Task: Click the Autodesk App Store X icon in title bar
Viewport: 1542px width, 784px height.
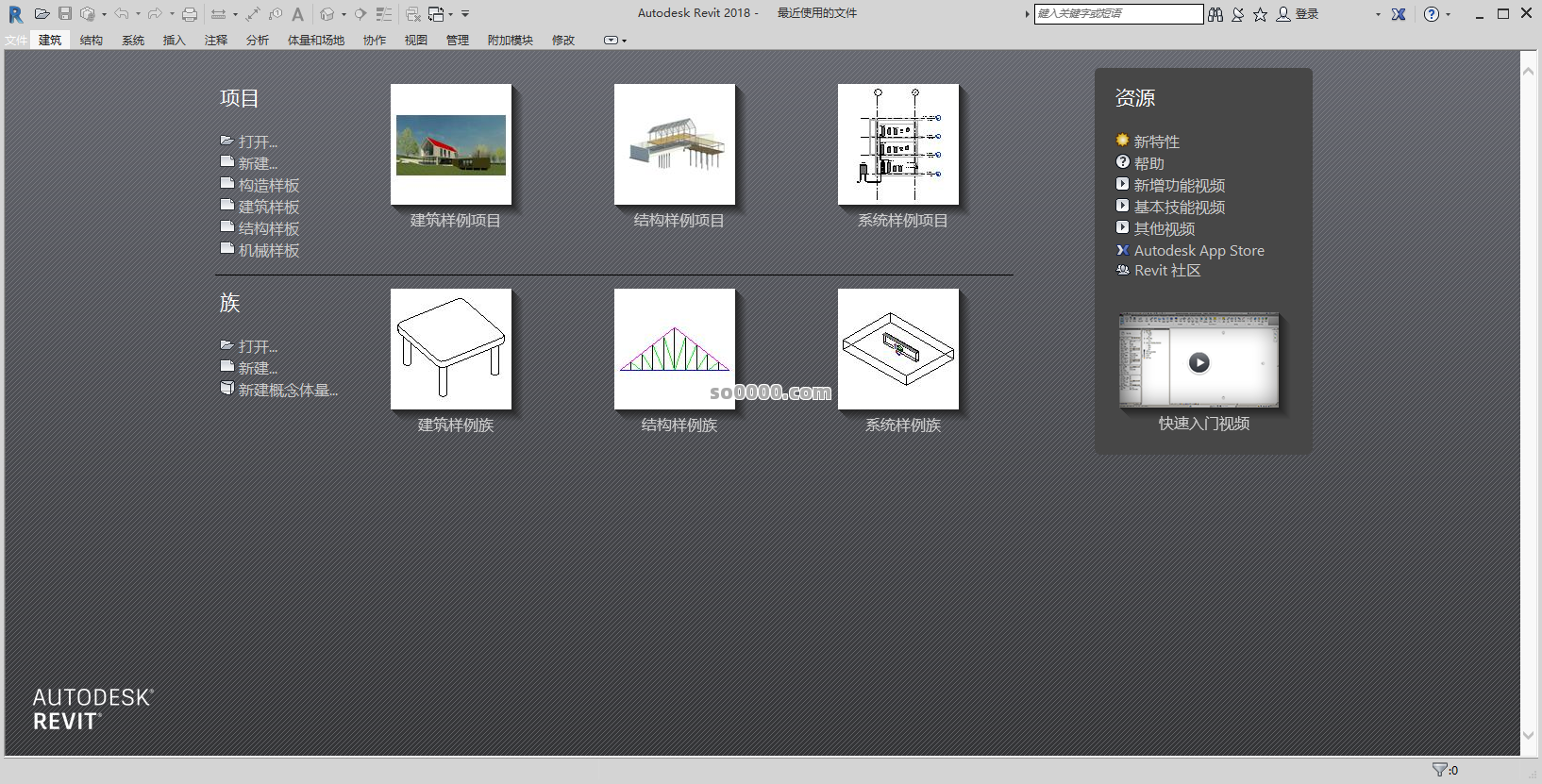Action: pyautogui.click(x=1399, y=14)
